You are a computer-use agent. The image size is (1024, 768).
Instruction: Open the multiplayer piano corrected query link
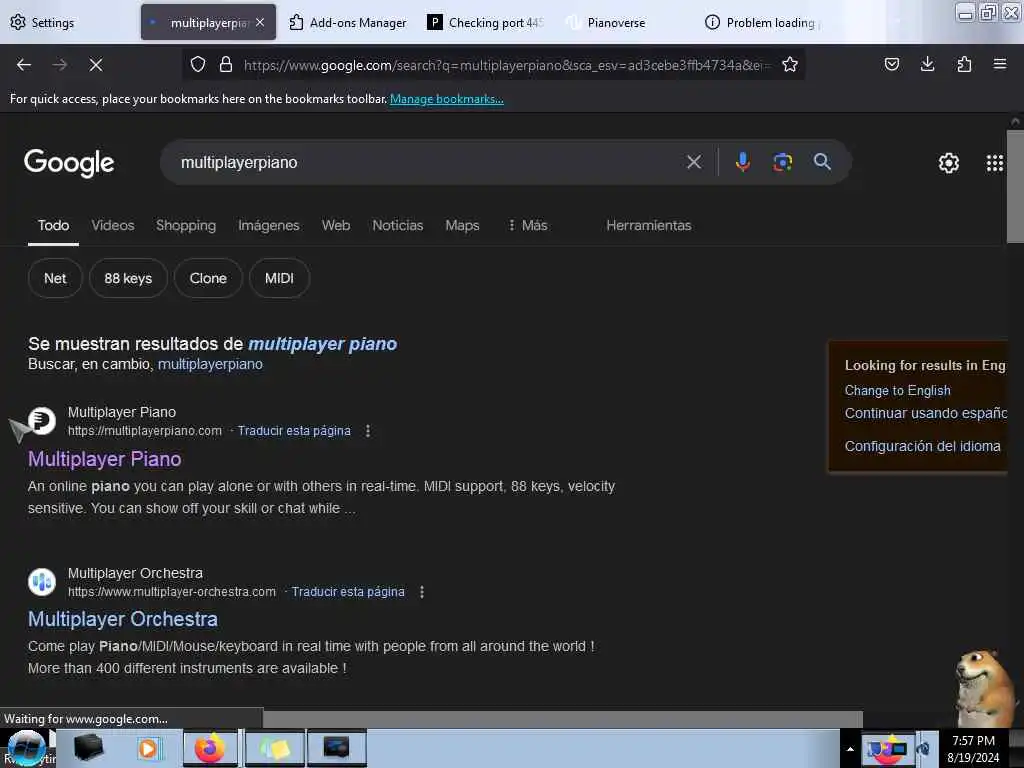323,344
